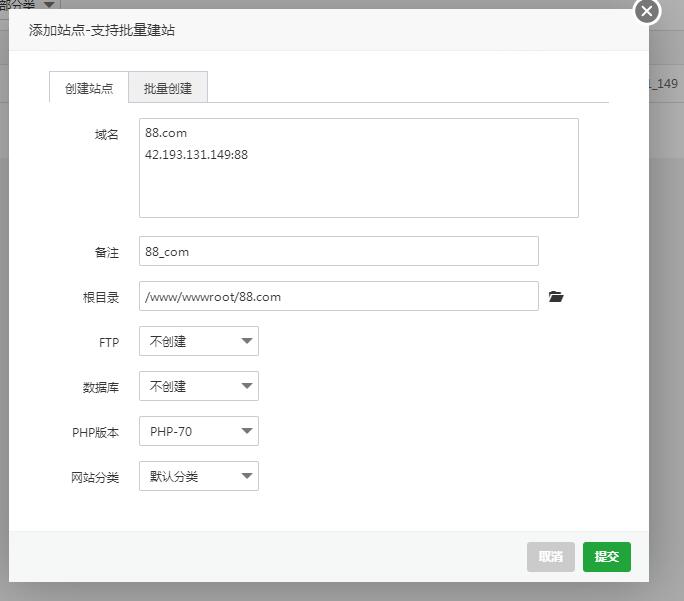Click the 默认分类 dropdown arrow
684x601 pixels.
246,476
